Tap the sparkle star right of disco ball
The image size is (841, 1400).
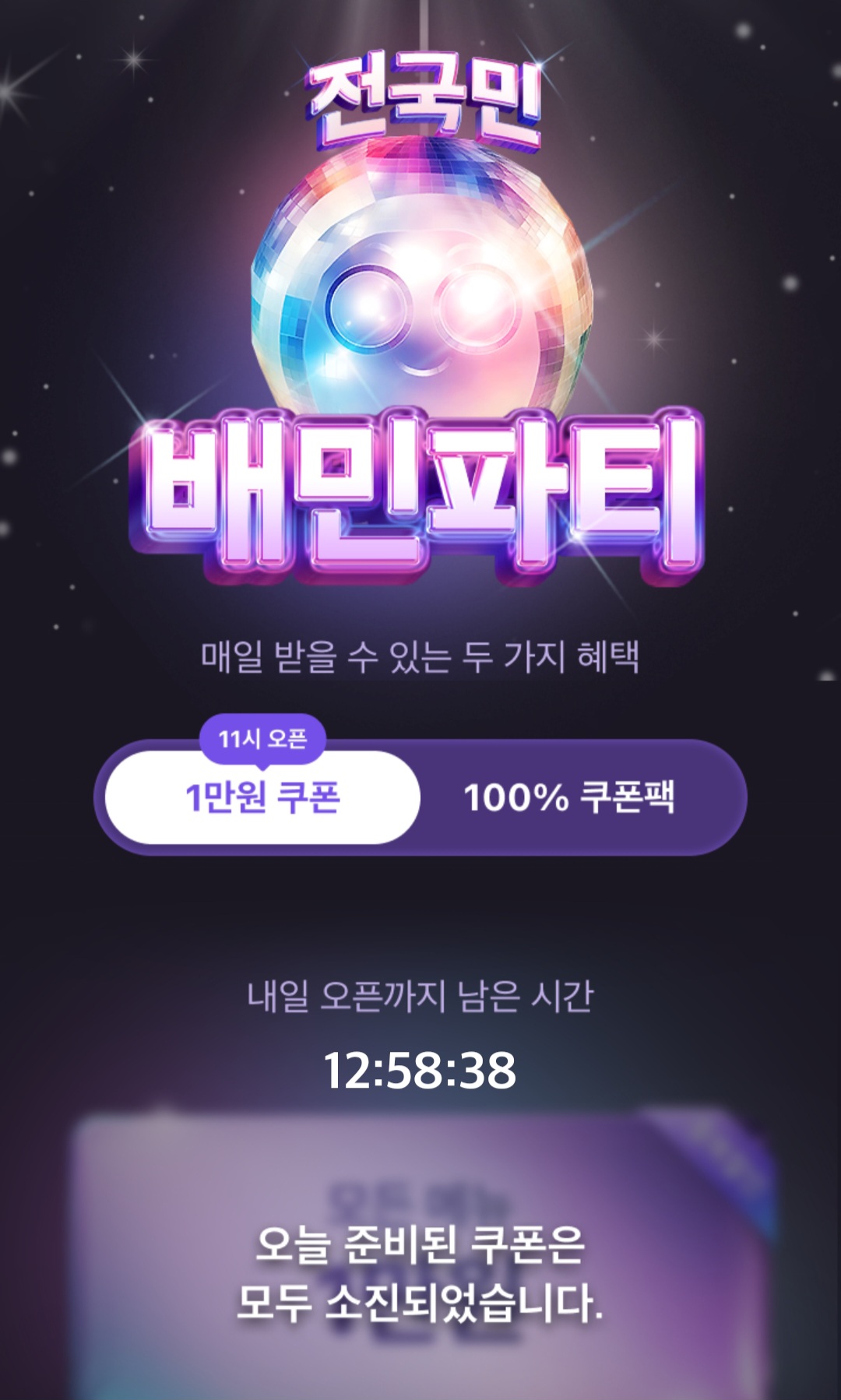655,339
